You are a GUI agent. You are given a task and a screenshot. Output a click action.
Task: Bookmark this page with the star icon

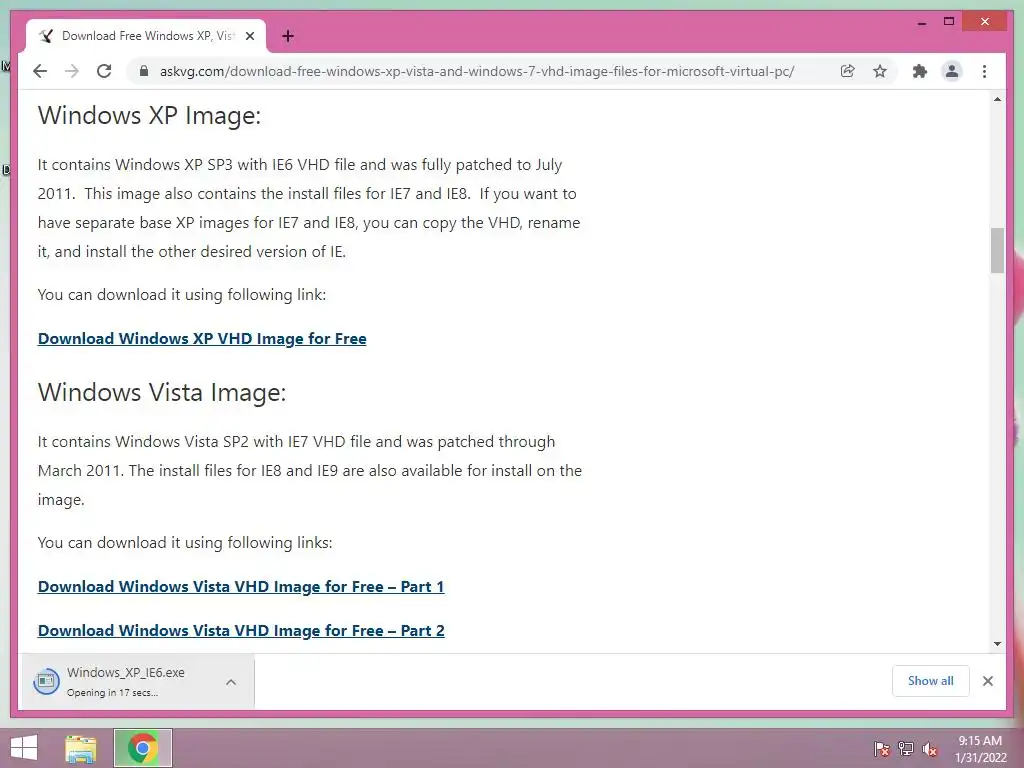point(880,71)
